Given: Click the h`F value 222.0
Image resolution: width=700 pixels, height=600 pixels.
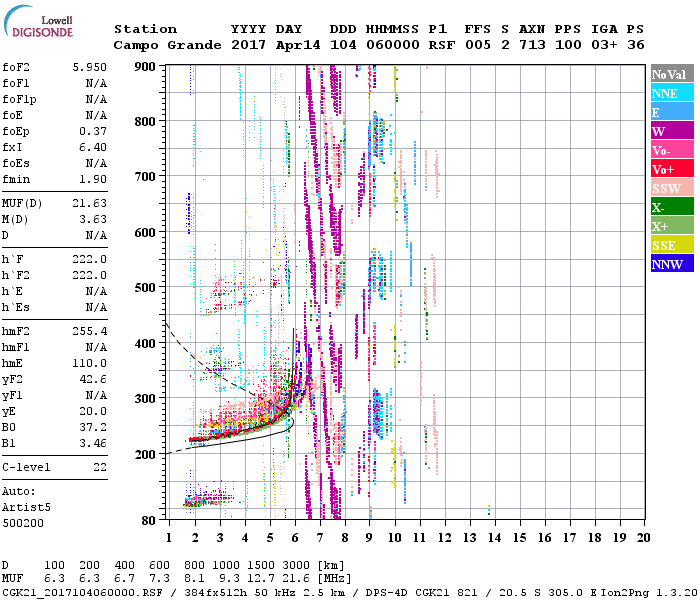Looking at the screenshot, I should point(90,259).
